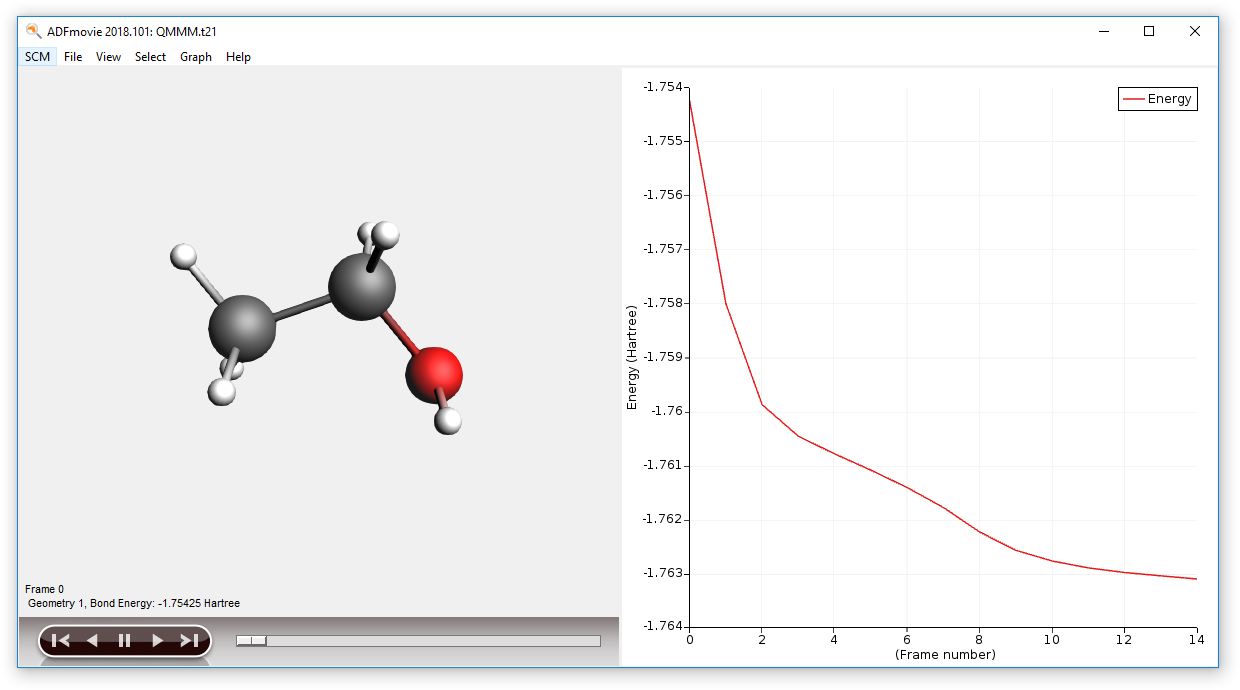The image size is (1240, 690).
Task: Minimize the ADFmovie window
Action: coord(1103,31)
